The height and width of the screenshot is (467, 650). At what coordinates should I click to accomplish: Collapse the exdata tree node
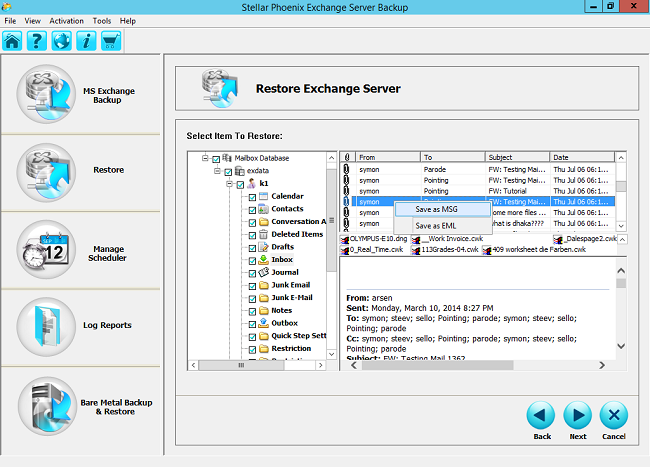[x=217, y=171]
